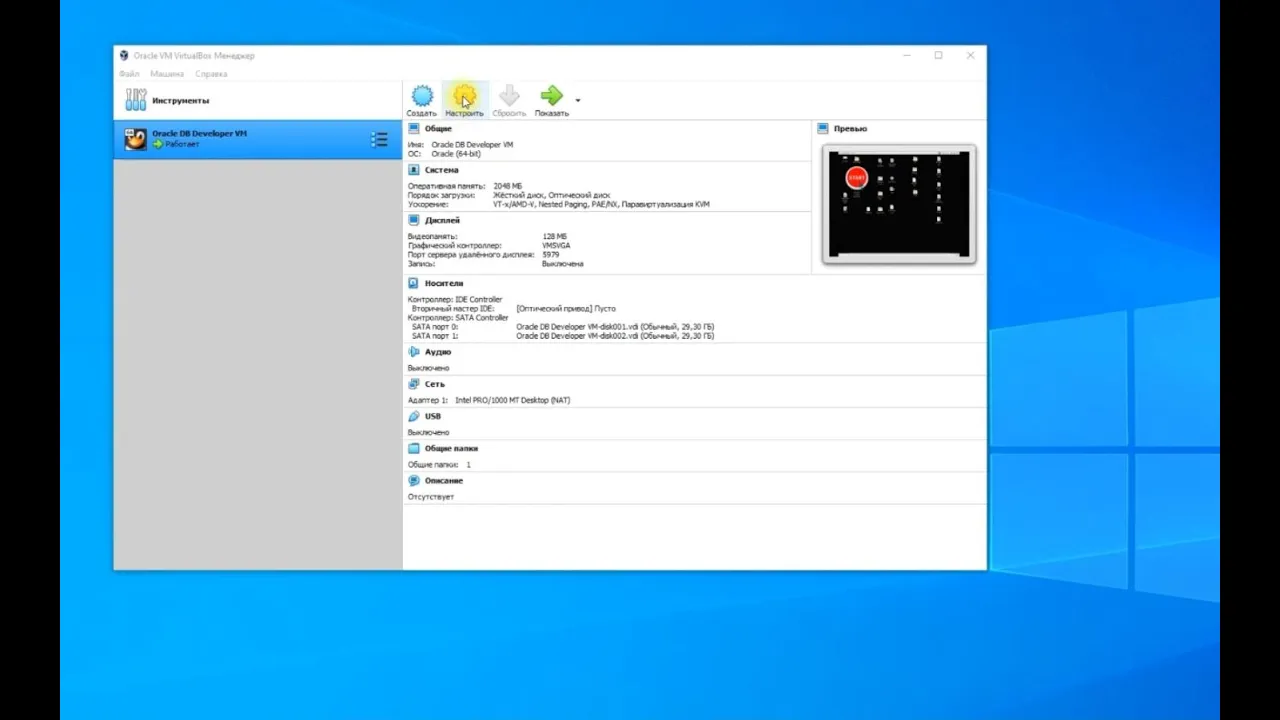Viewport: 1280px width, 720px height.
Task: Click the 2048 МБ memory value
Action: tap(508, 186)
